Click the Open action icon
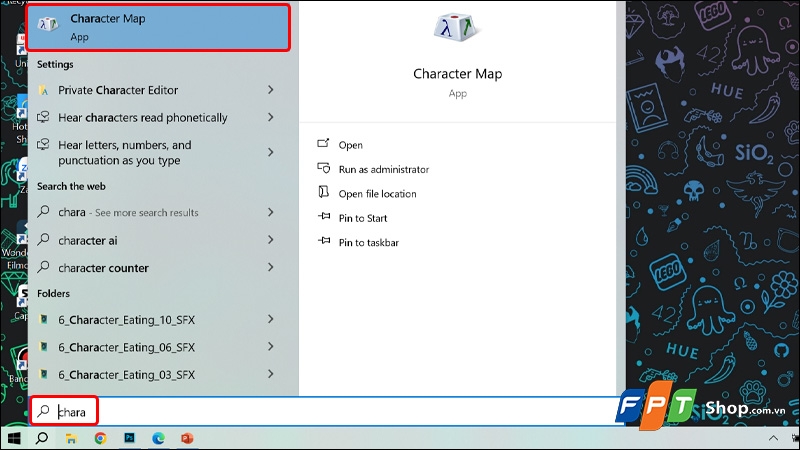 [323, 143]
